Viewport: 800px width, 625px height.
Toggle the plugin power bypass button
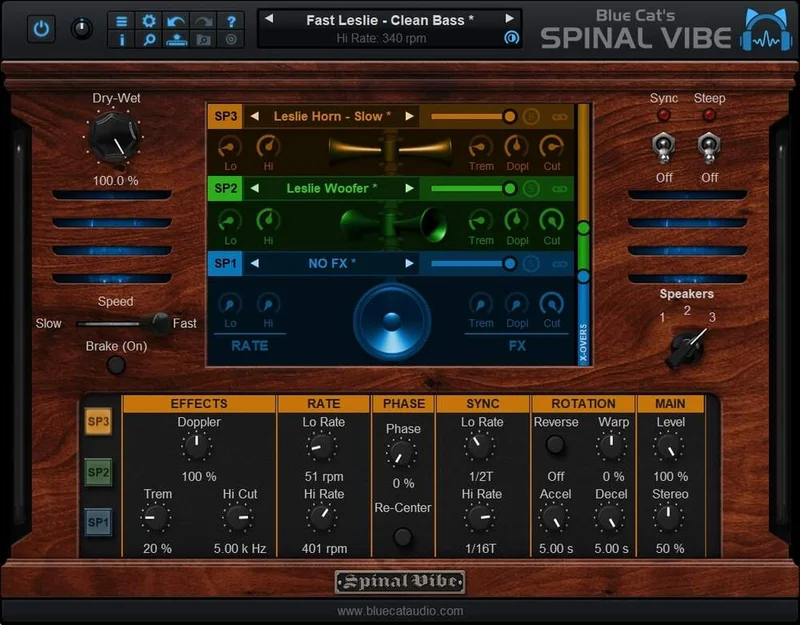(x=41, y=29)
